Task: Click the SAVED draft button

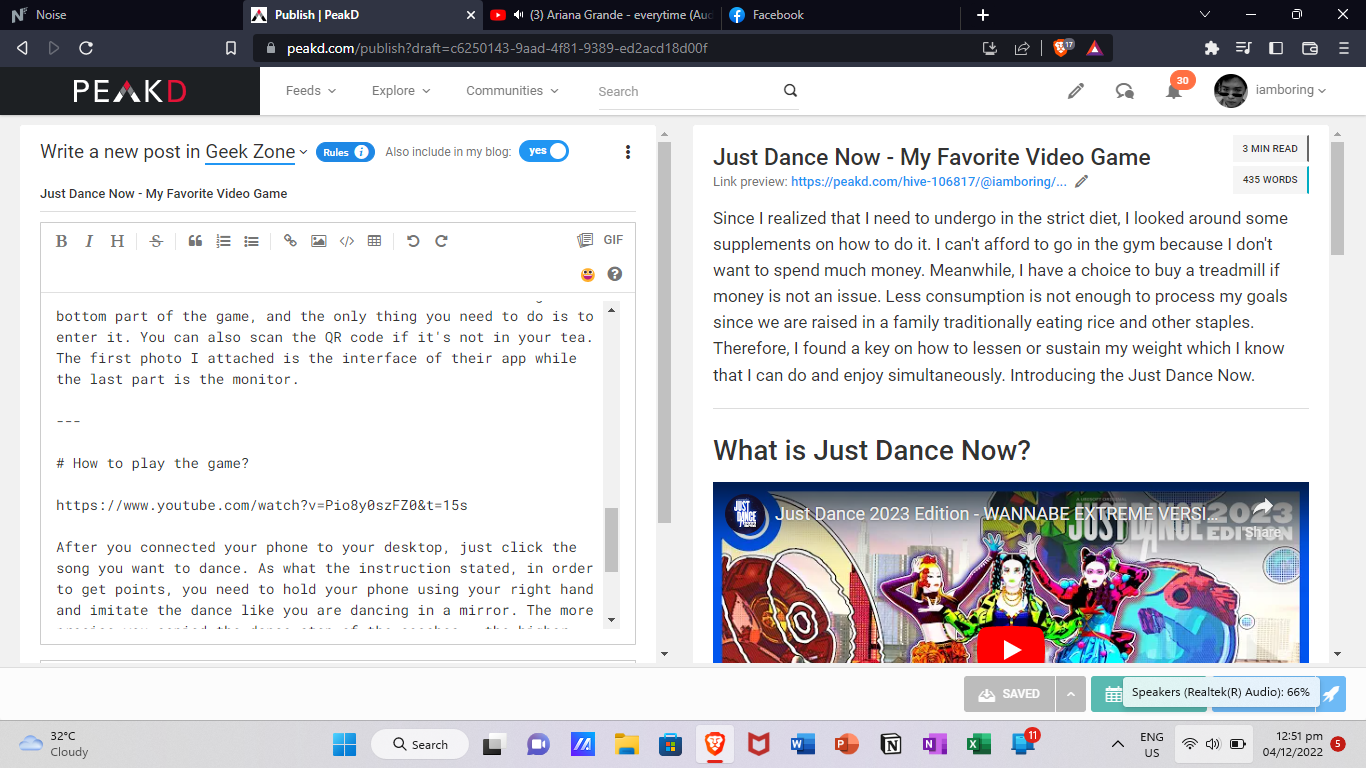Action: point(1011,694)
